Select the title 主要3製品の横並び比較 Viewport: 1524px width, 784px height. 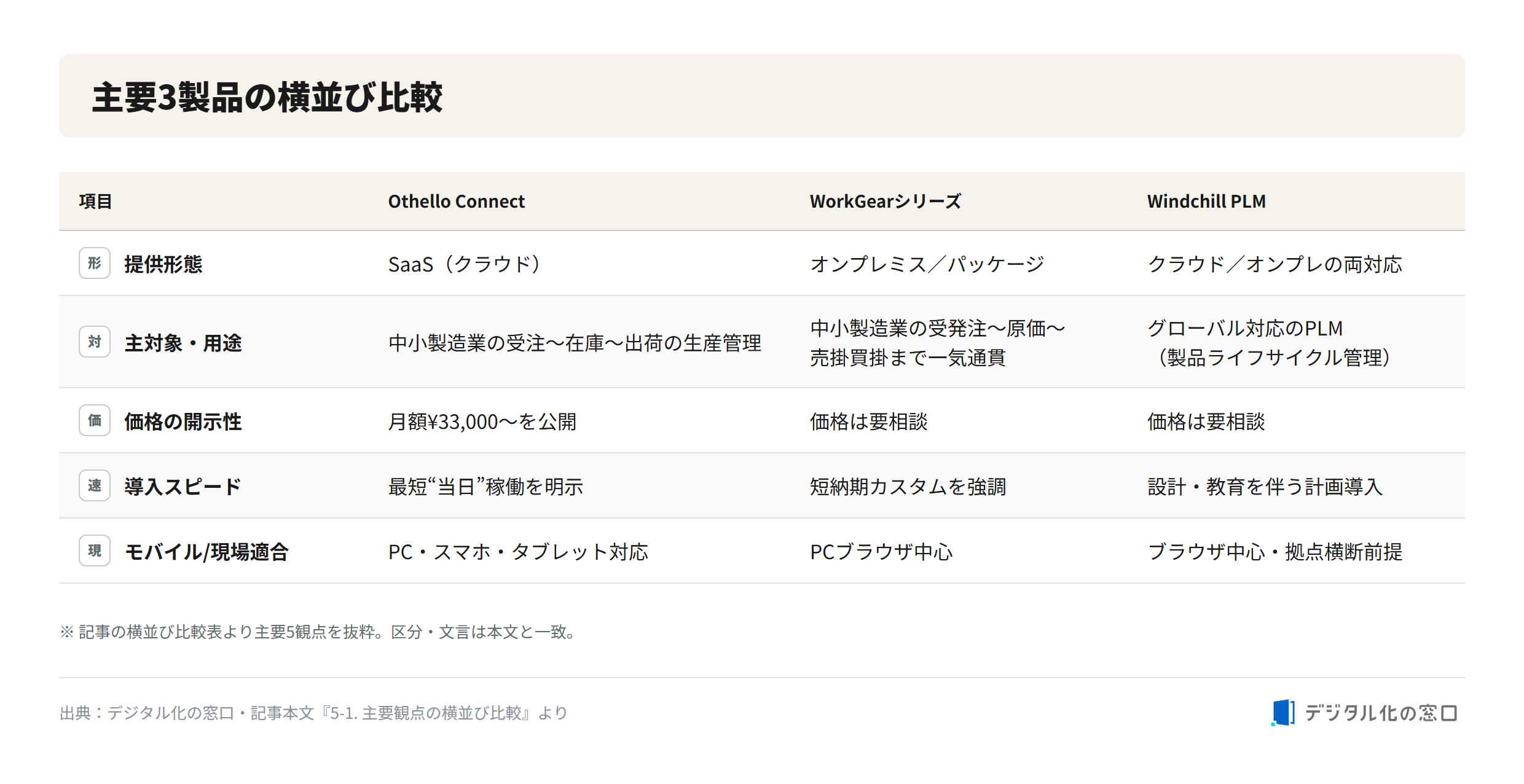pos(267,97)
